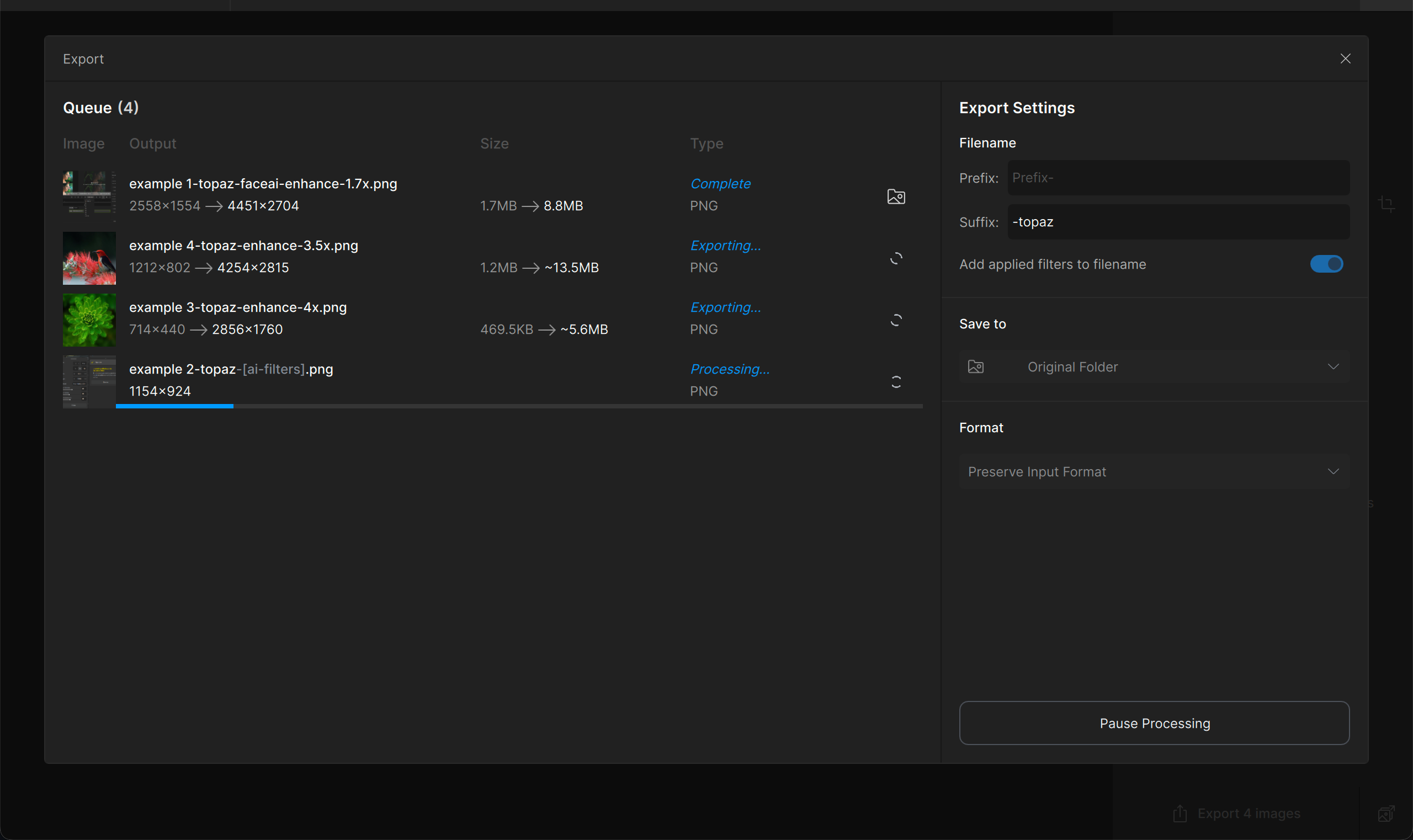Open output folder for completed example 1
This screenshot has width=1413, height=840.
896,196
